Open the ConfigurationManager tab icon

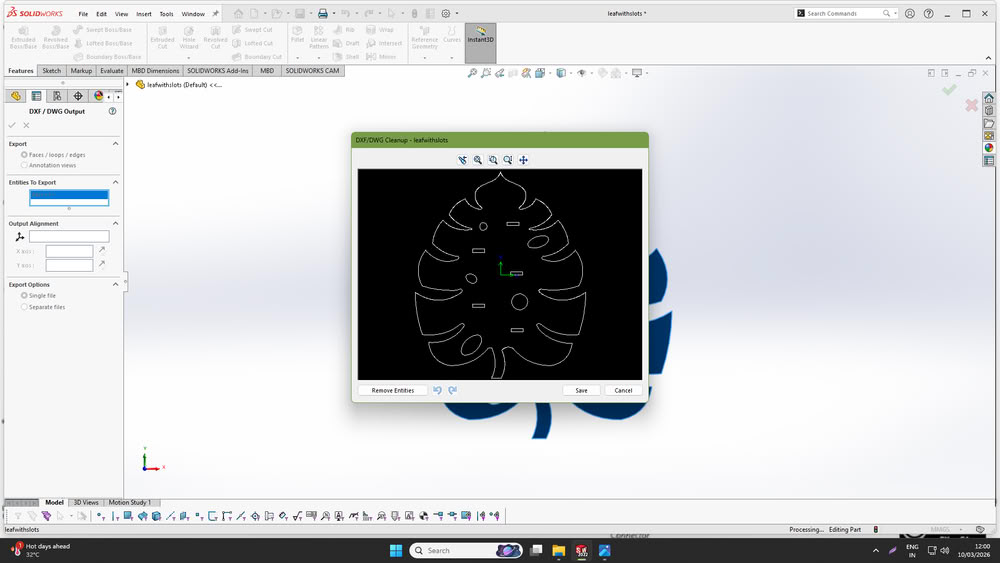pyautogui.click(x=57, y=96)
